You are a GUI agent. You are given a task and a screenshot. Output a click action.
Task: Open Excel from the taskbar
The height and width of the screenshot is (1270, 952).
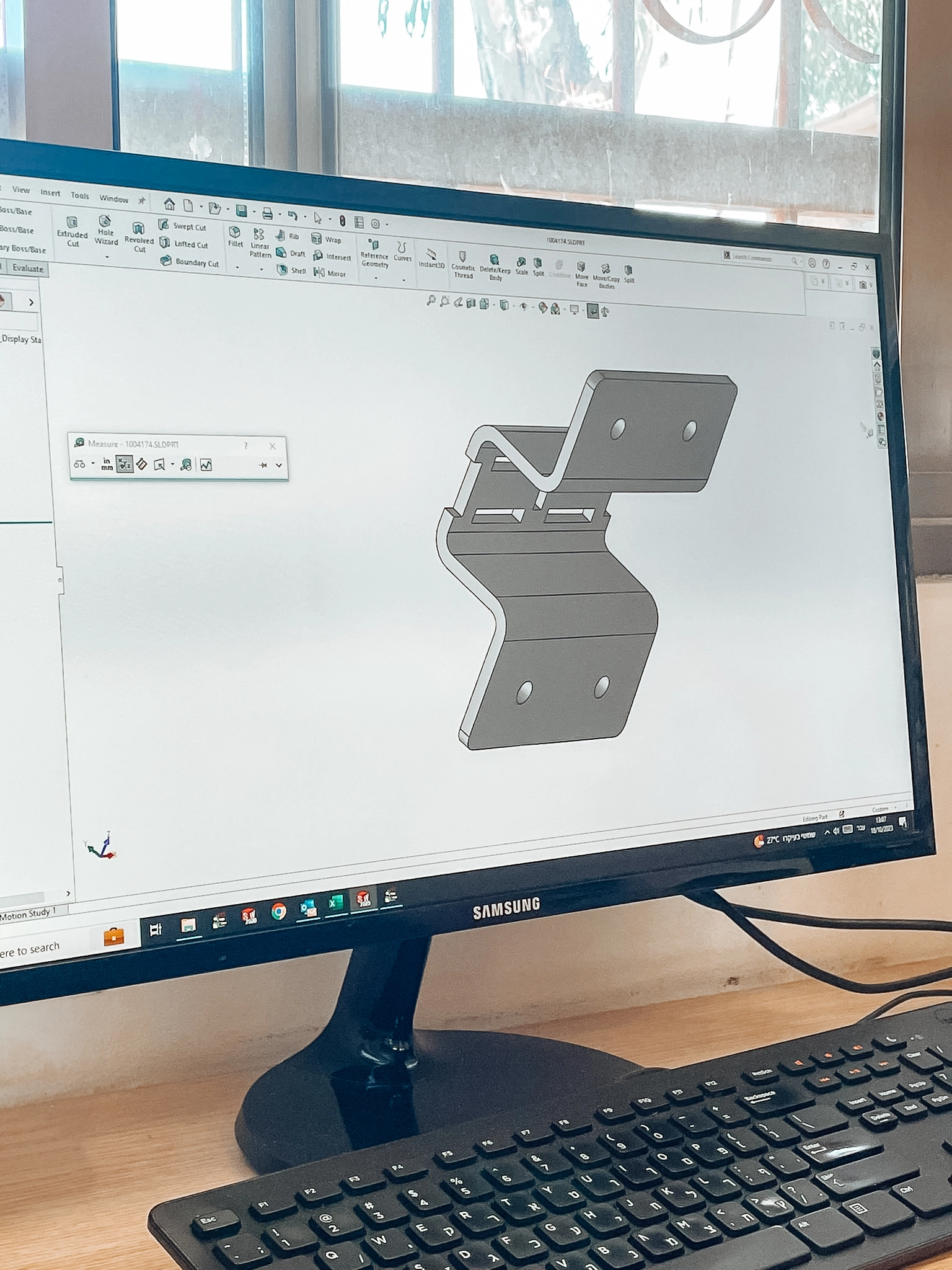(335, 903)
